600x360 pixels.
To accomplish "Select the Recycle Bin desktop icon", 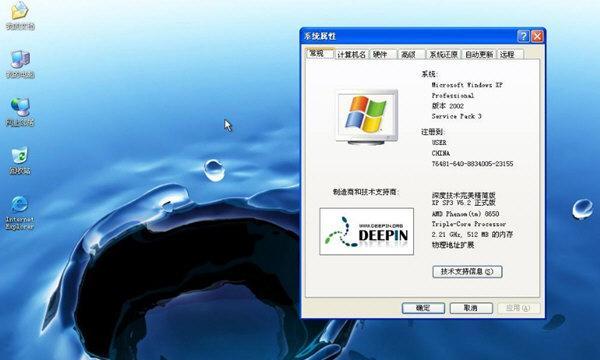I will 20,160.
